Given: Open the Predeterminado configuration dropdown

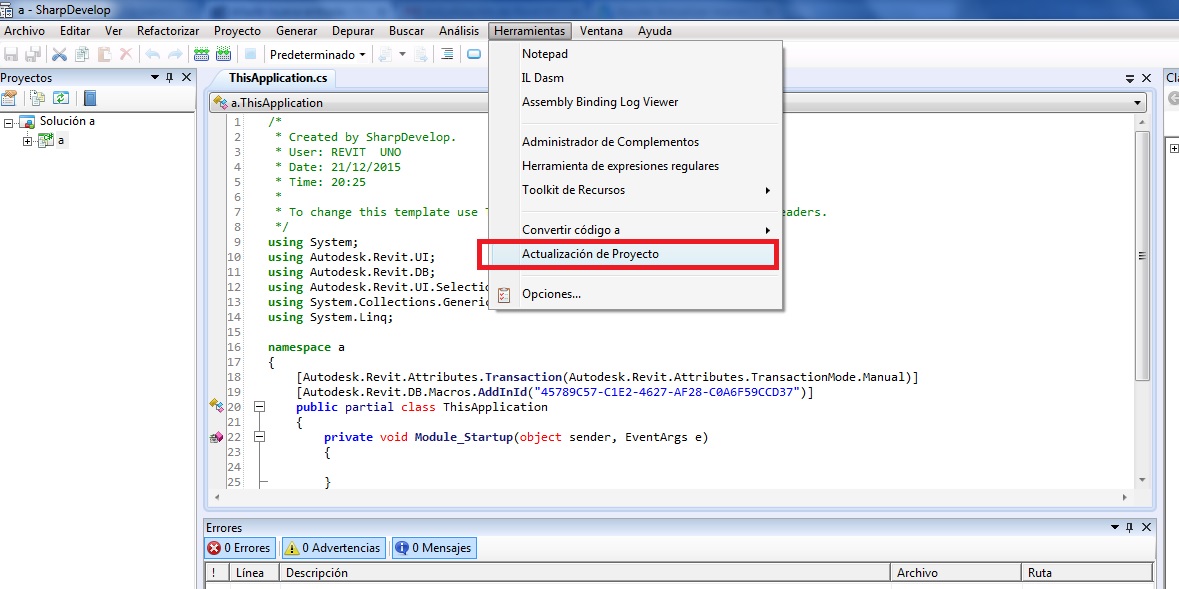Looking at the screenshot, I should [x=318, y=54].
